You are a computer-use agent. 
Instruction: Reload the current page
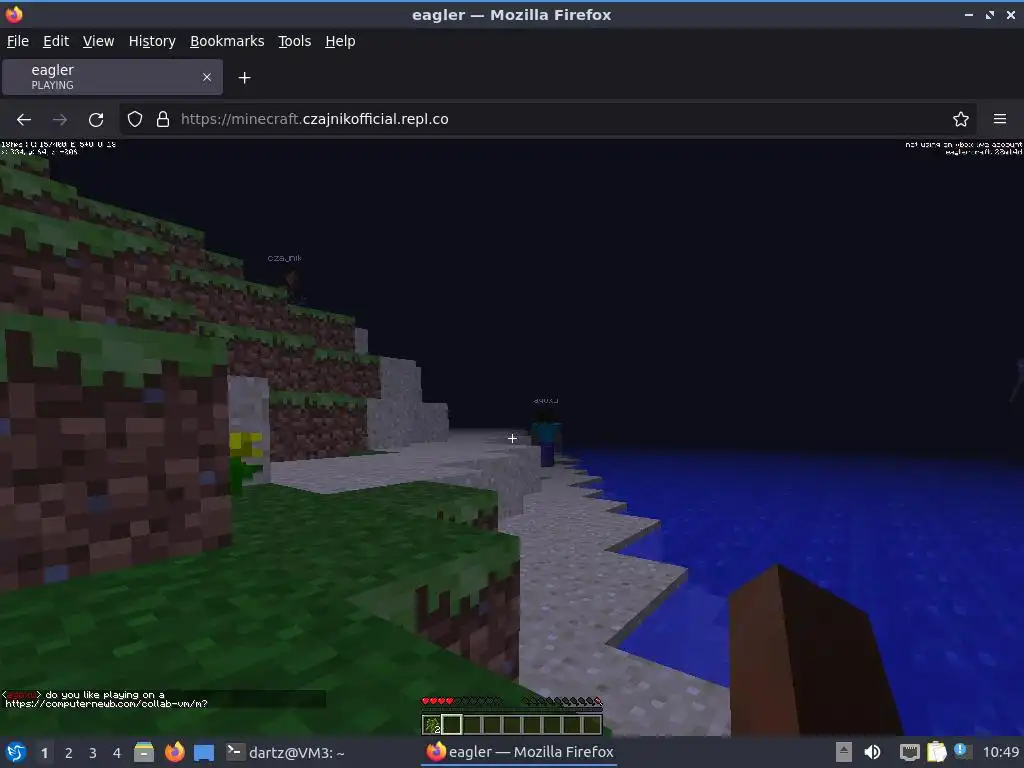coord(96,120)
